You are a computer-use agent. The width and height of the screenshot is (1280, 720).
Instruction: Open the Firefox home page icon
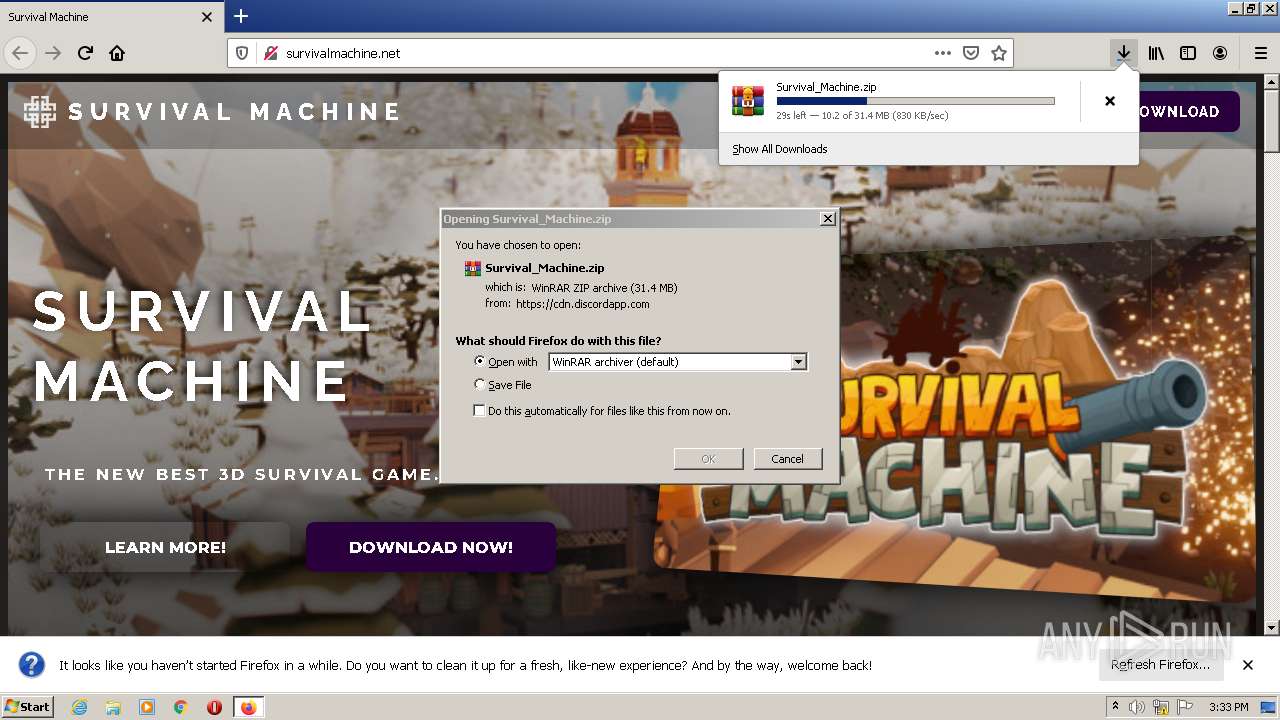coord(117,53)
